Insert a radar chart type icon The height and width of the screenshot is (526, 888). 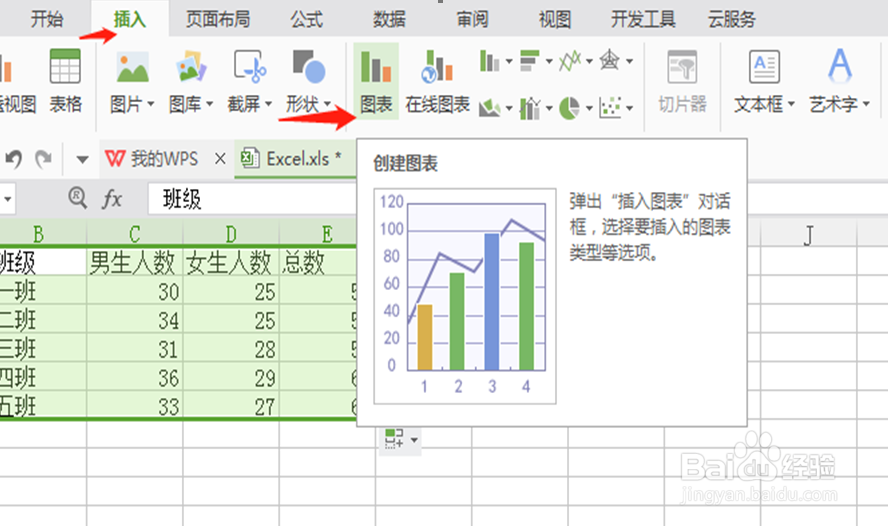609,59
